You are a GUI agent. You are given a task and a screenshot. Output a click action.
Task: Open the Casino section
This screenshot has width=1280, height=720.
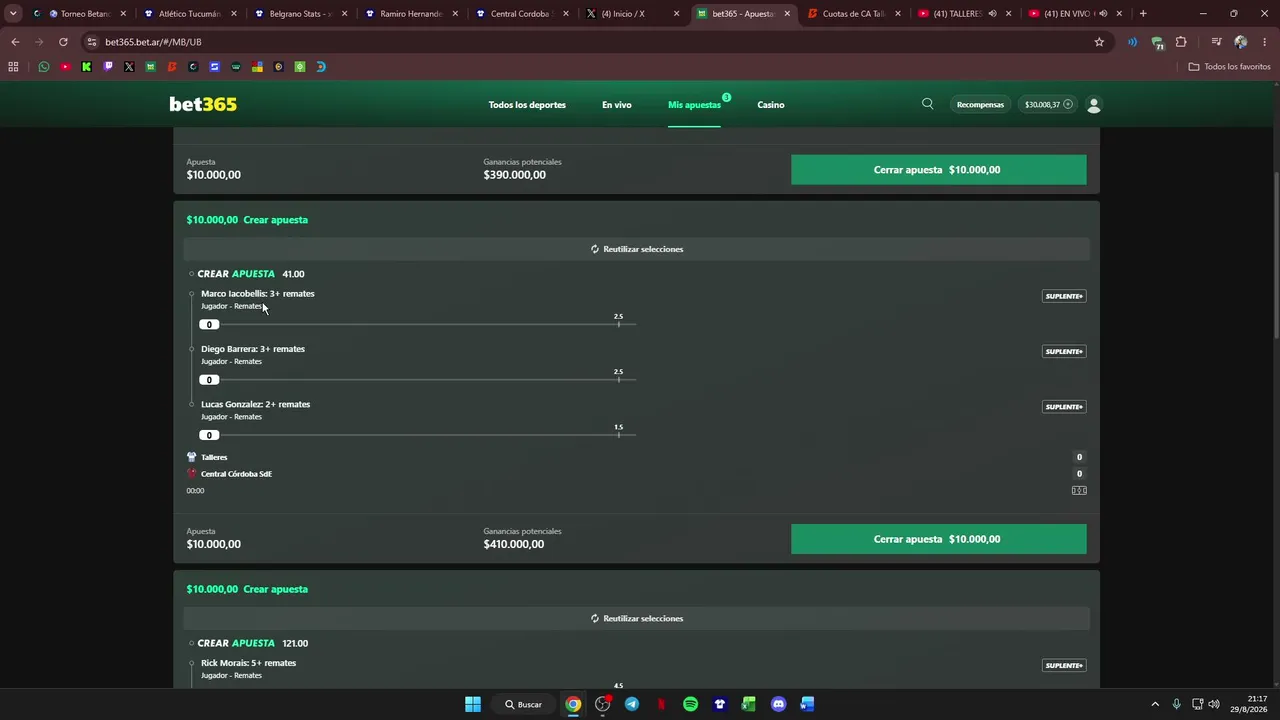771,105
